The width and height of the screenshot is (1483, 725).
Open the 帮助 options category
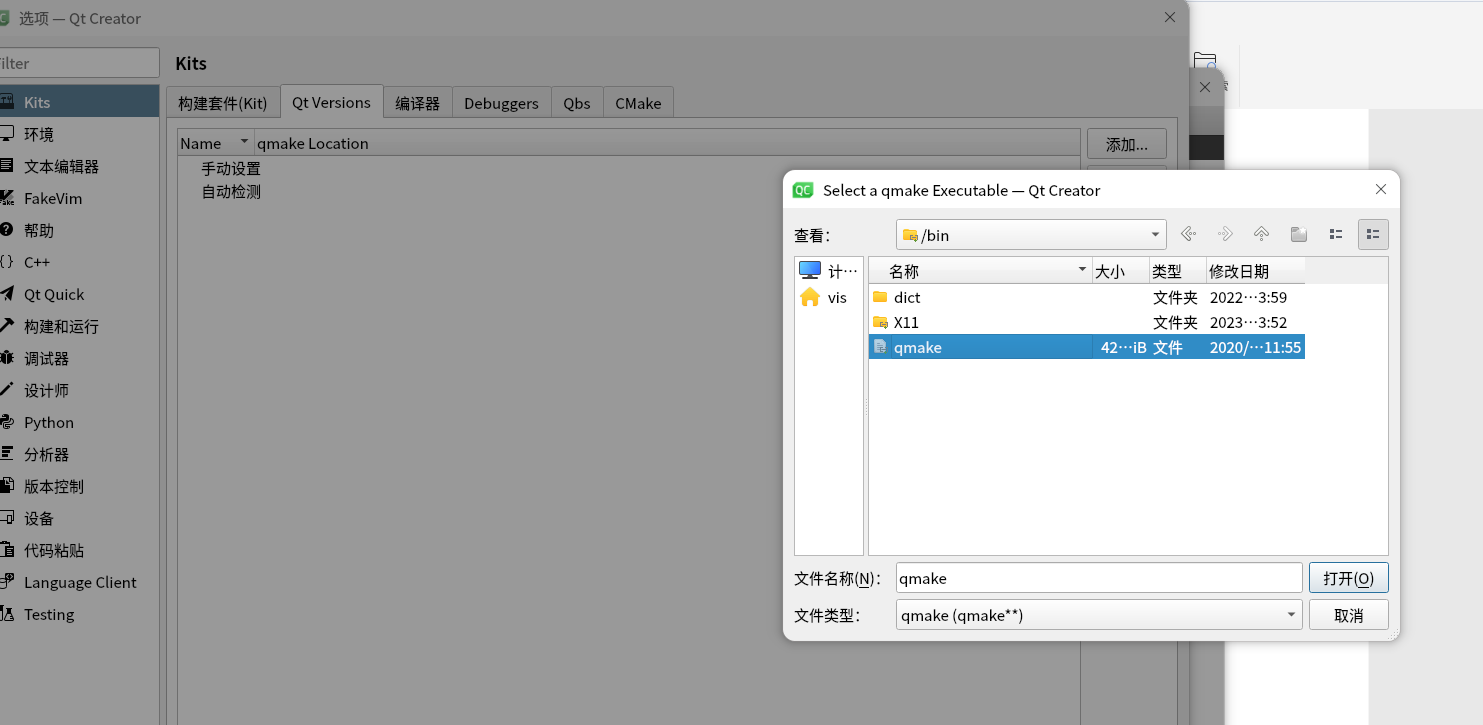pyautogui.click(x=79, y=230)
